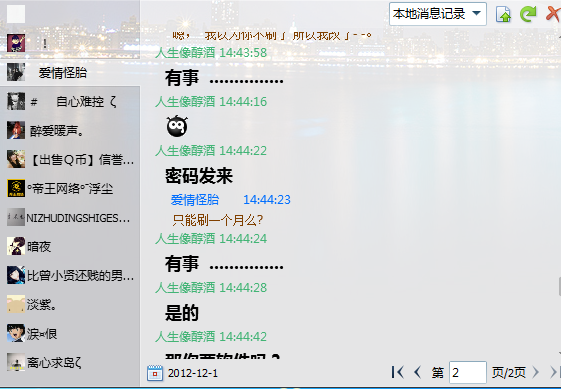Click the 淡紫 contact avatar
The image size is (561, 389).
(x=16, y=304)
